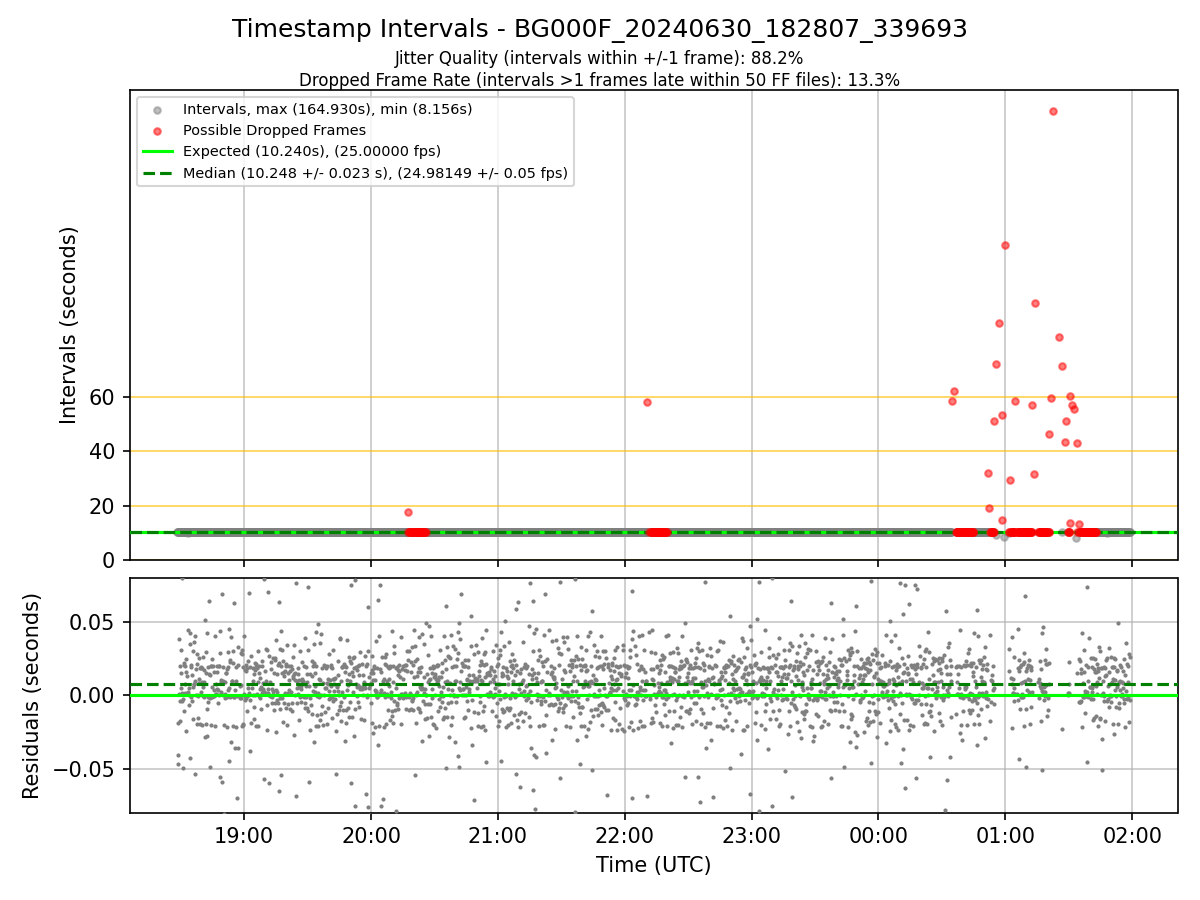Click the Intervals (seconds) y-axis label

68,325
